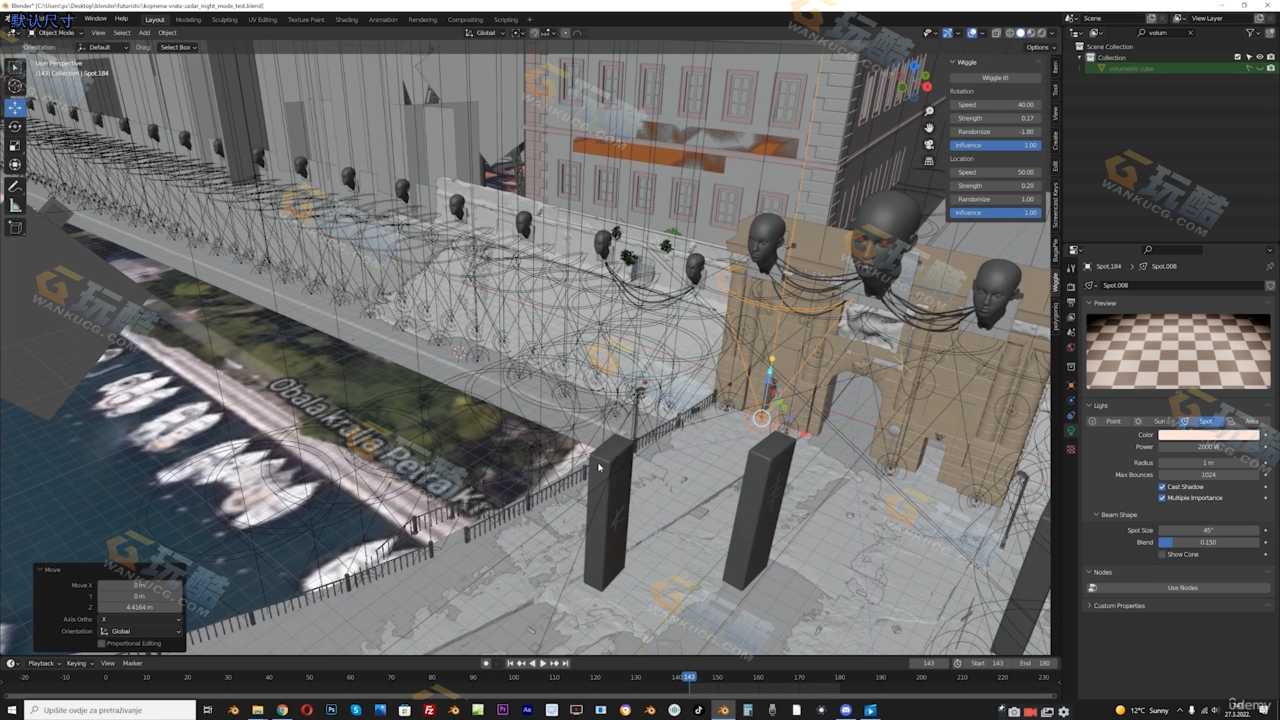1280x720 pixels.
Task: Click Rotation Influence slider in Wiggle panel
Action: (x=995, y=145)
